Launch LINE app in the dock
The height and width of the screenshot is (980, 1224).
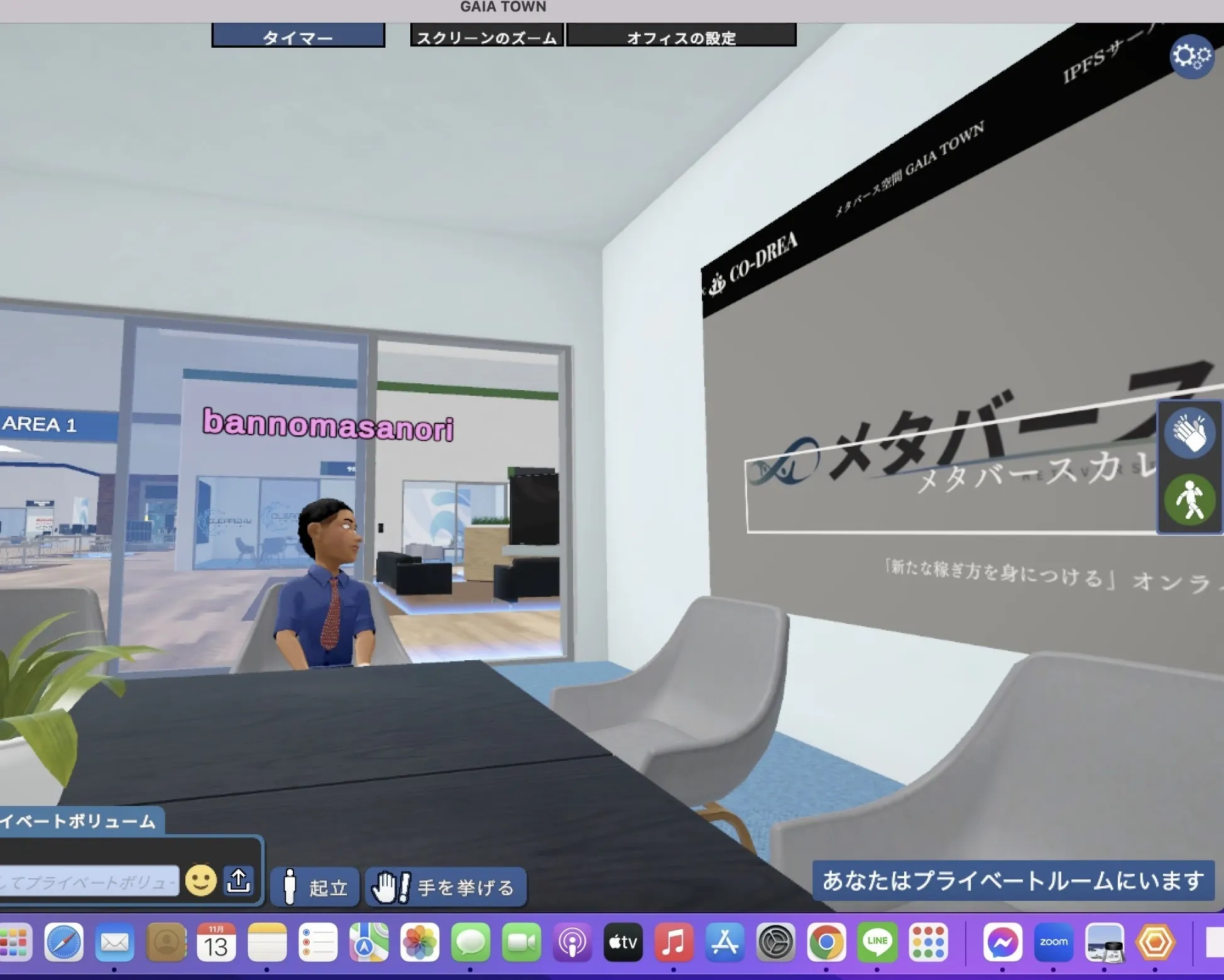click(x=877, y=942)
